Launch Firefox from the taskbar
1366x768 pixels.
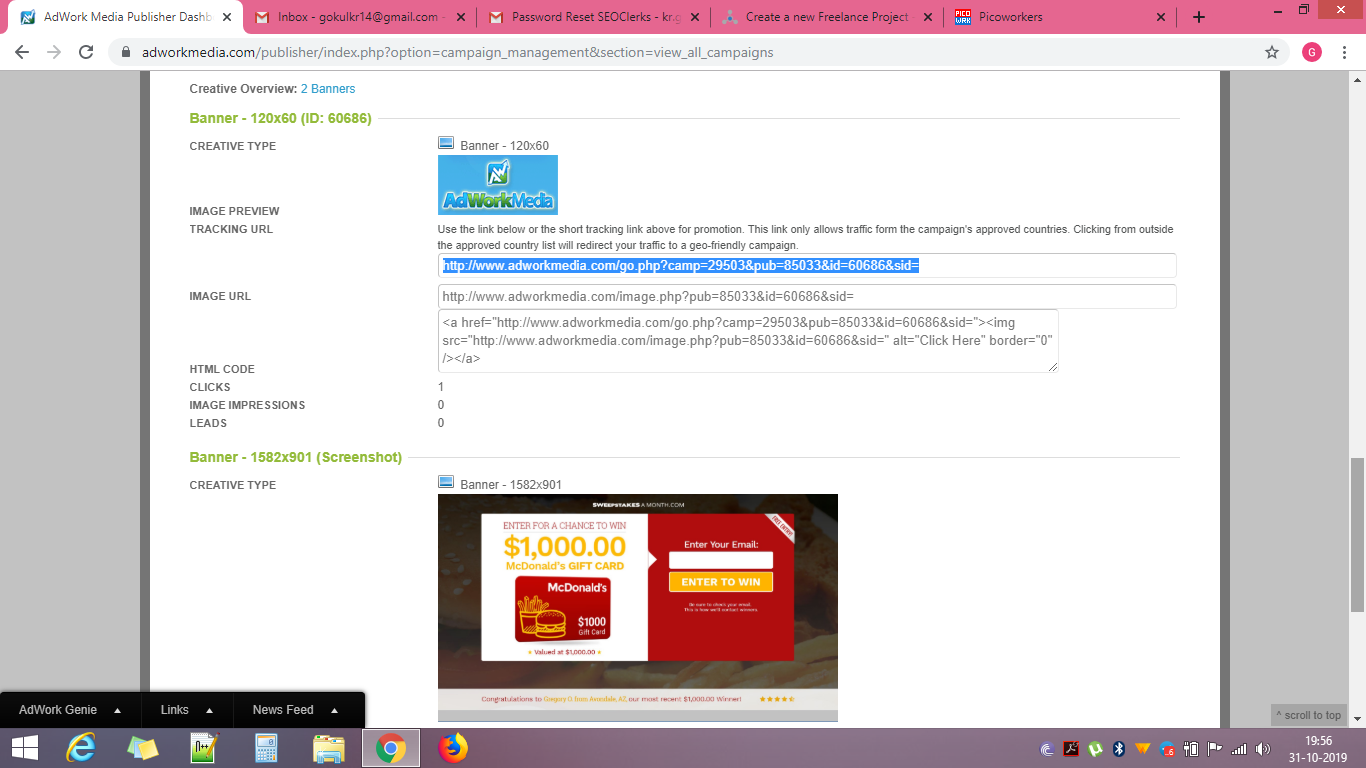coord(452,748)
